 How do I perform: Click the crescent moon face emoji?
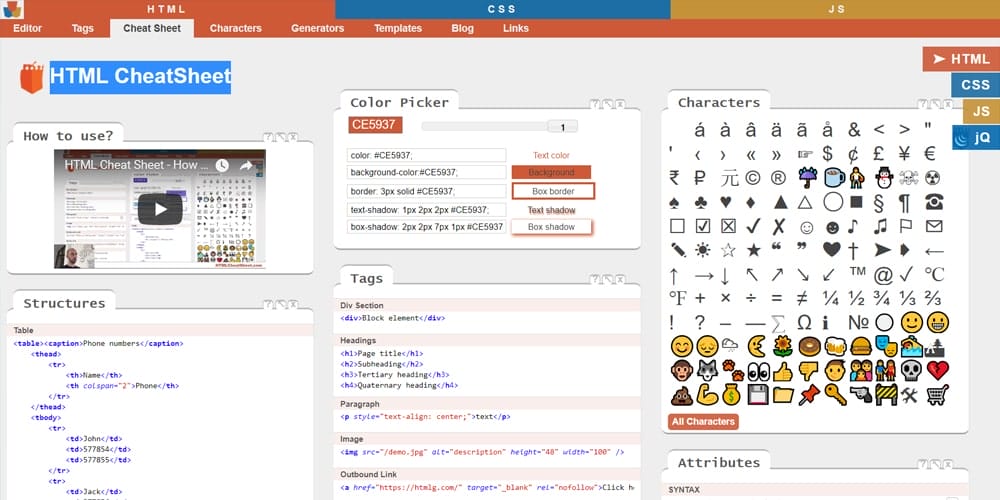point(756,346)
